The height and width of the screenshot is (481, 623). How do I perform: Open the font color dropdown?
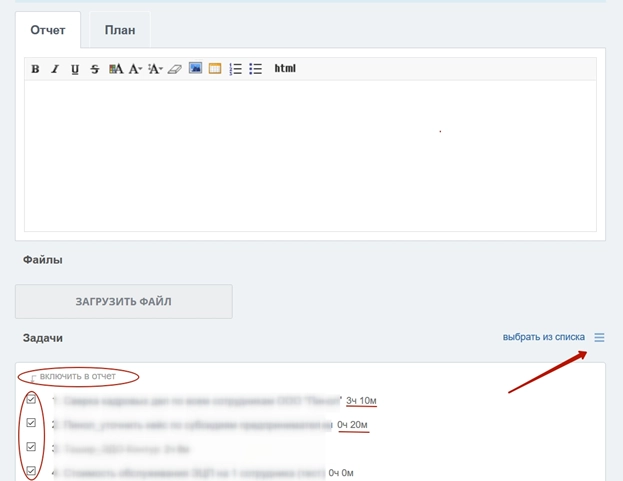[x=155, y=69]
